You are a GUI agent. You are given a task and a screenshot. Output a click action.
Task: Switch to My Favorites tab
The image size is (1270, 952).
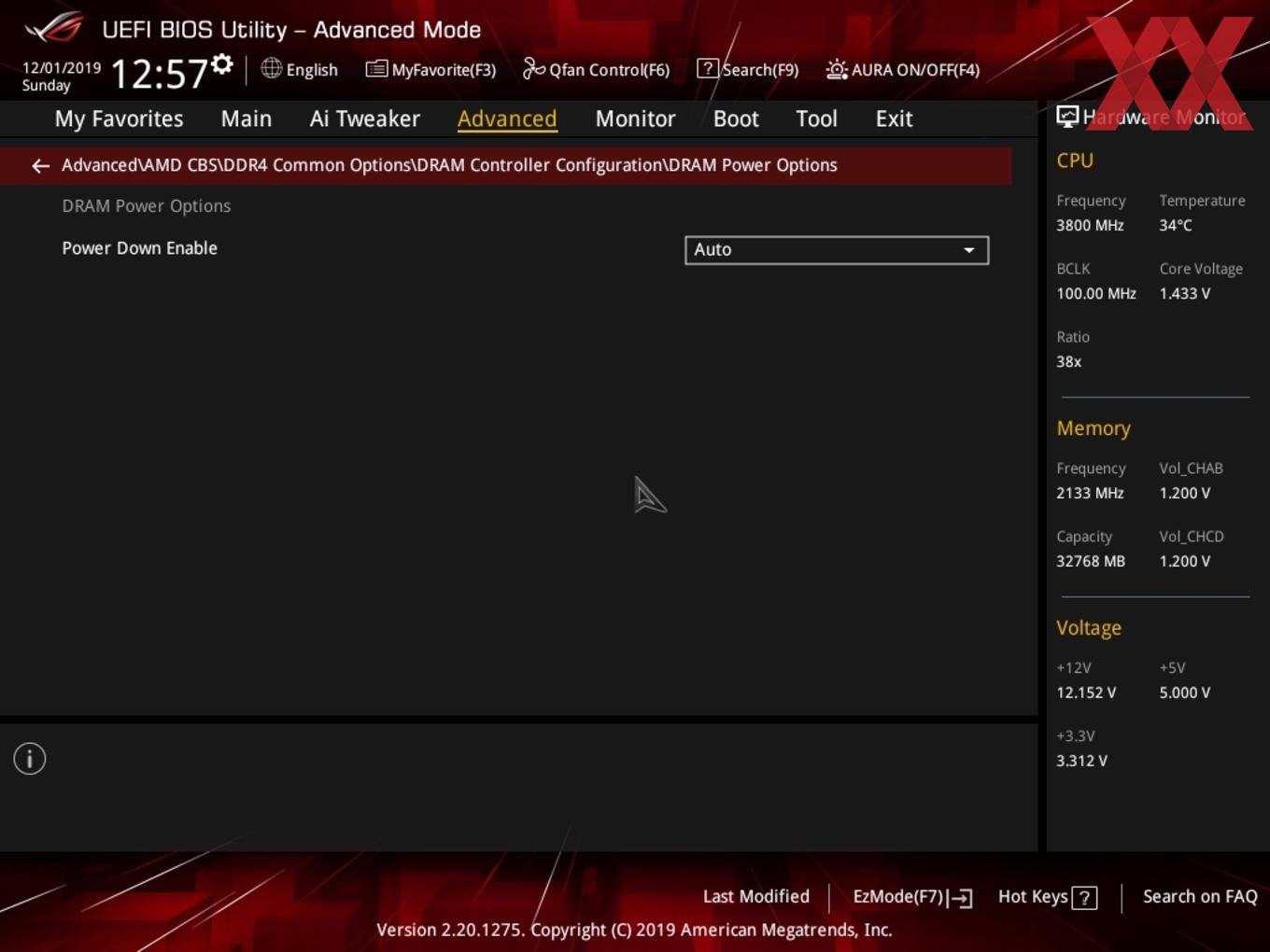119,119
